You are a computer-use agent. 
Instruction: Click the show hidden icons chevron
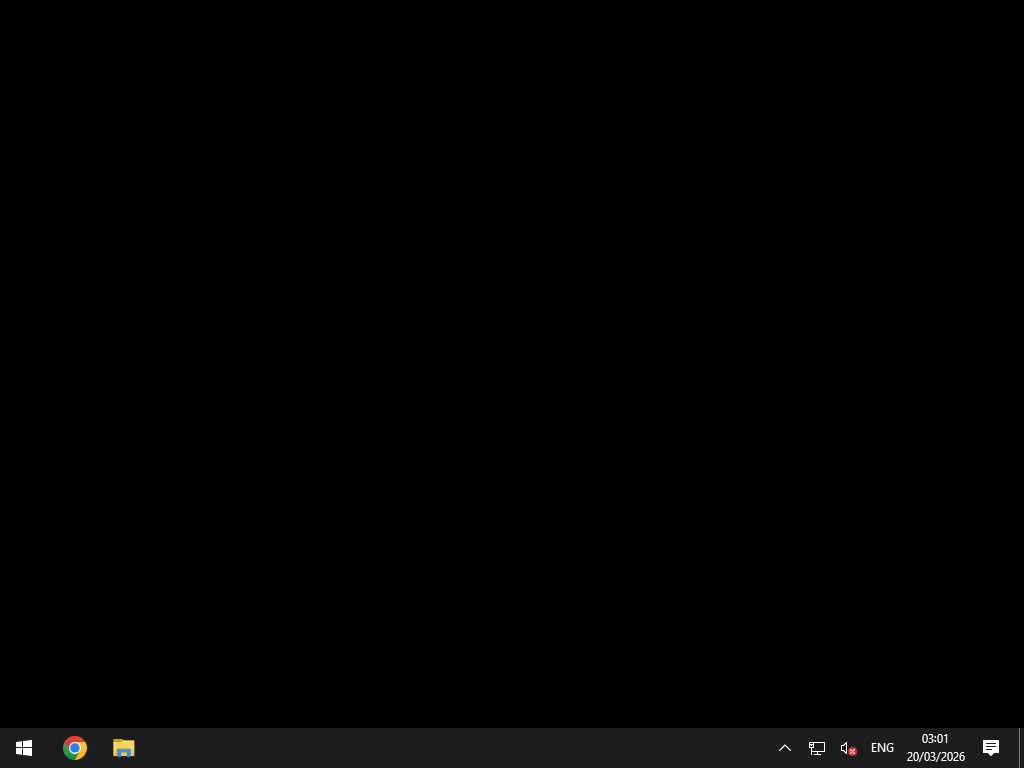pyautogui.click(x=784, y=747)
